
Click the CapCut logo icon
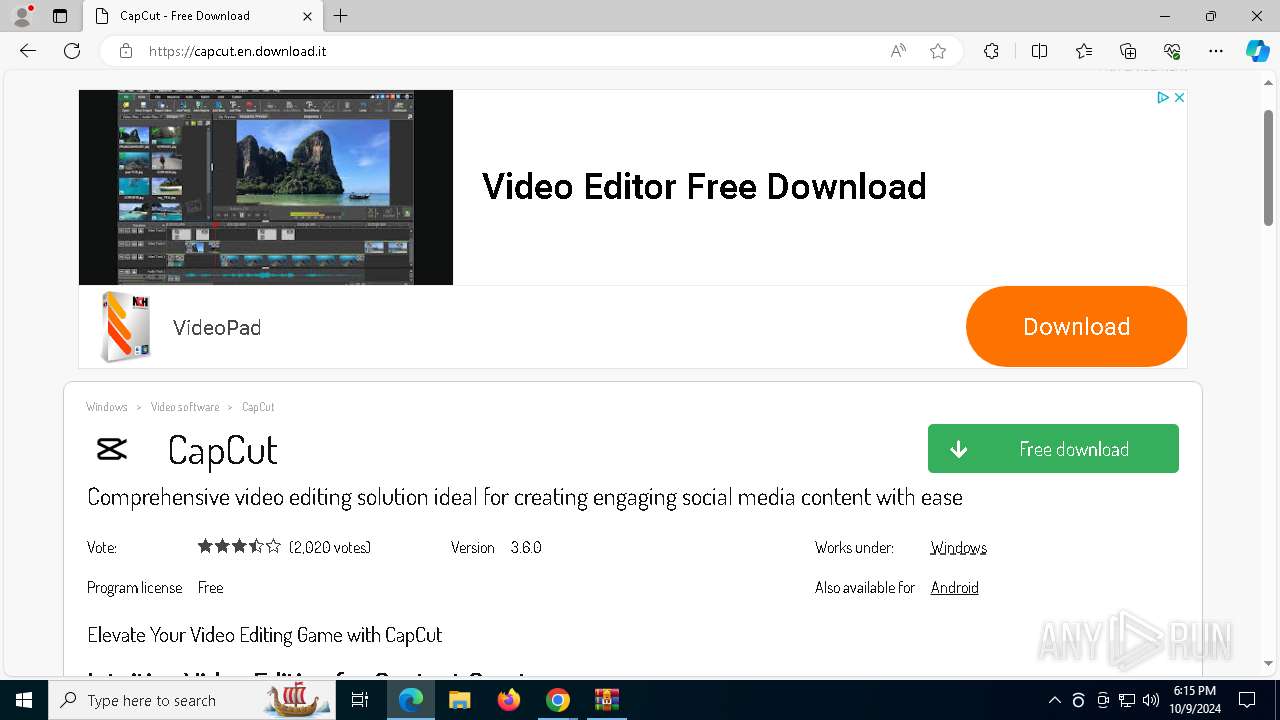[112, 450]
